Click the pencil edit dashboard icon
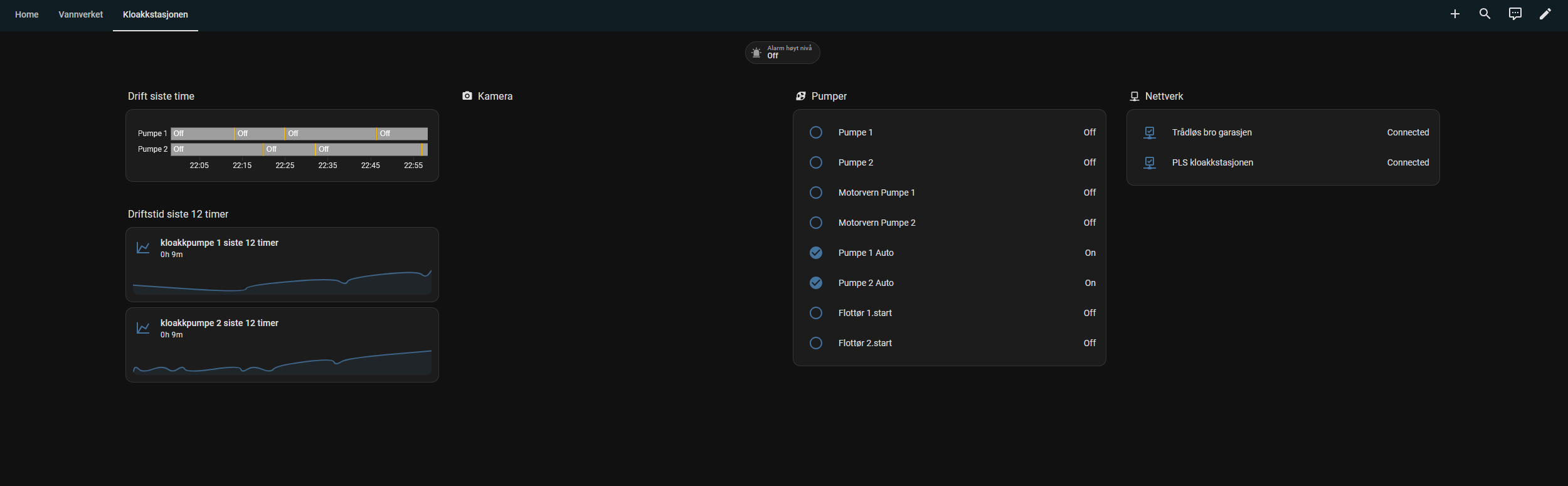This screenshot has height=486, width=1568. (1545, 14)
